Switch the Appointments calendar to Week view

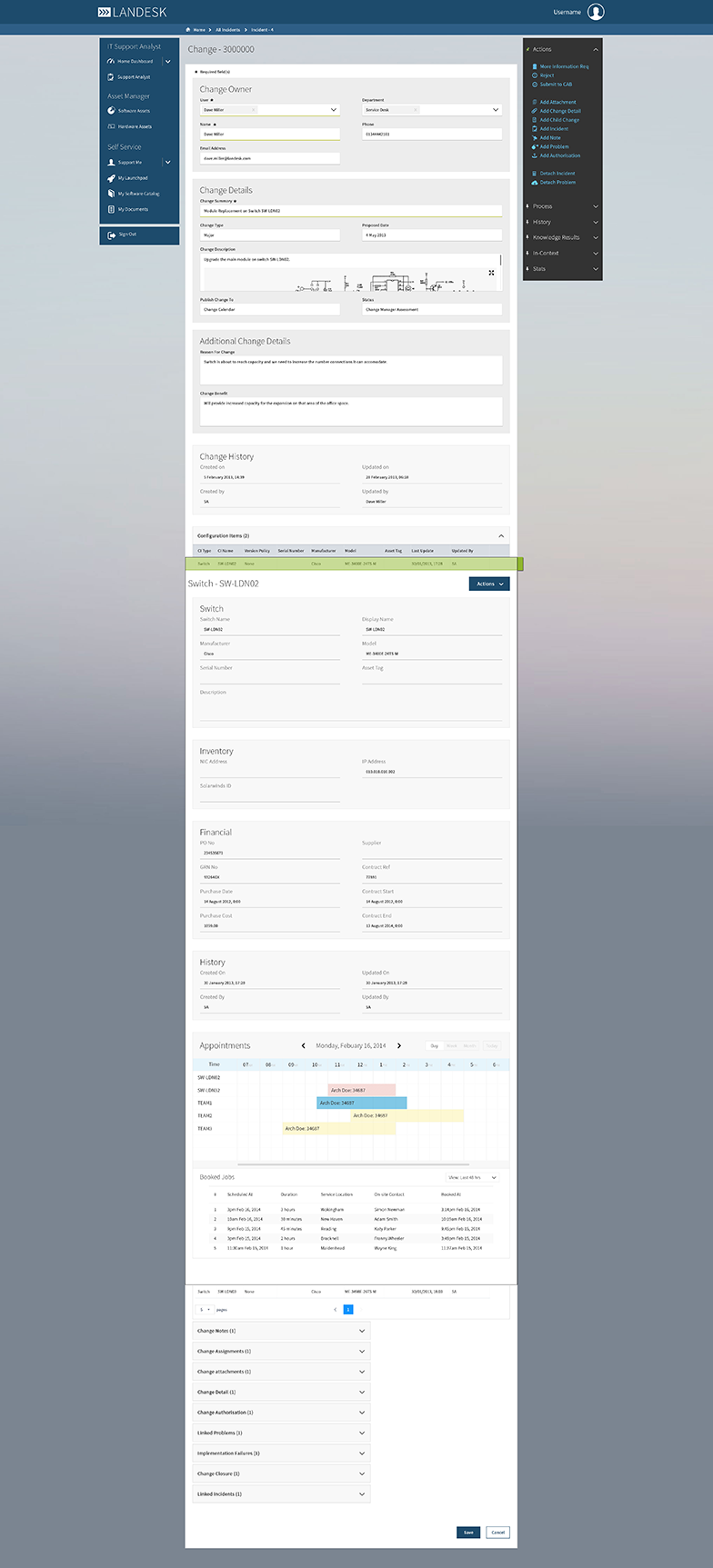(x=451, y=1046)
